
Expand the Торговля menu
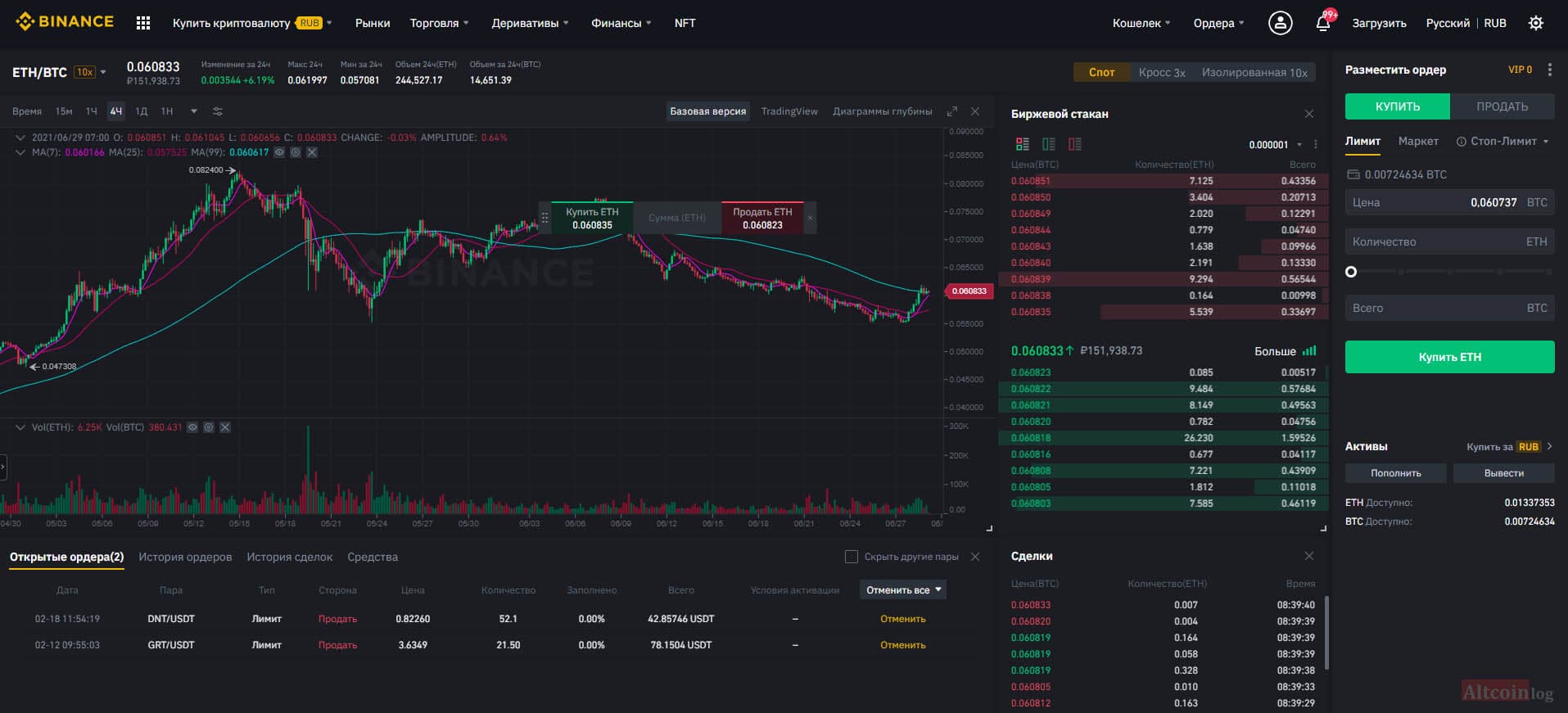coord(439,23)
